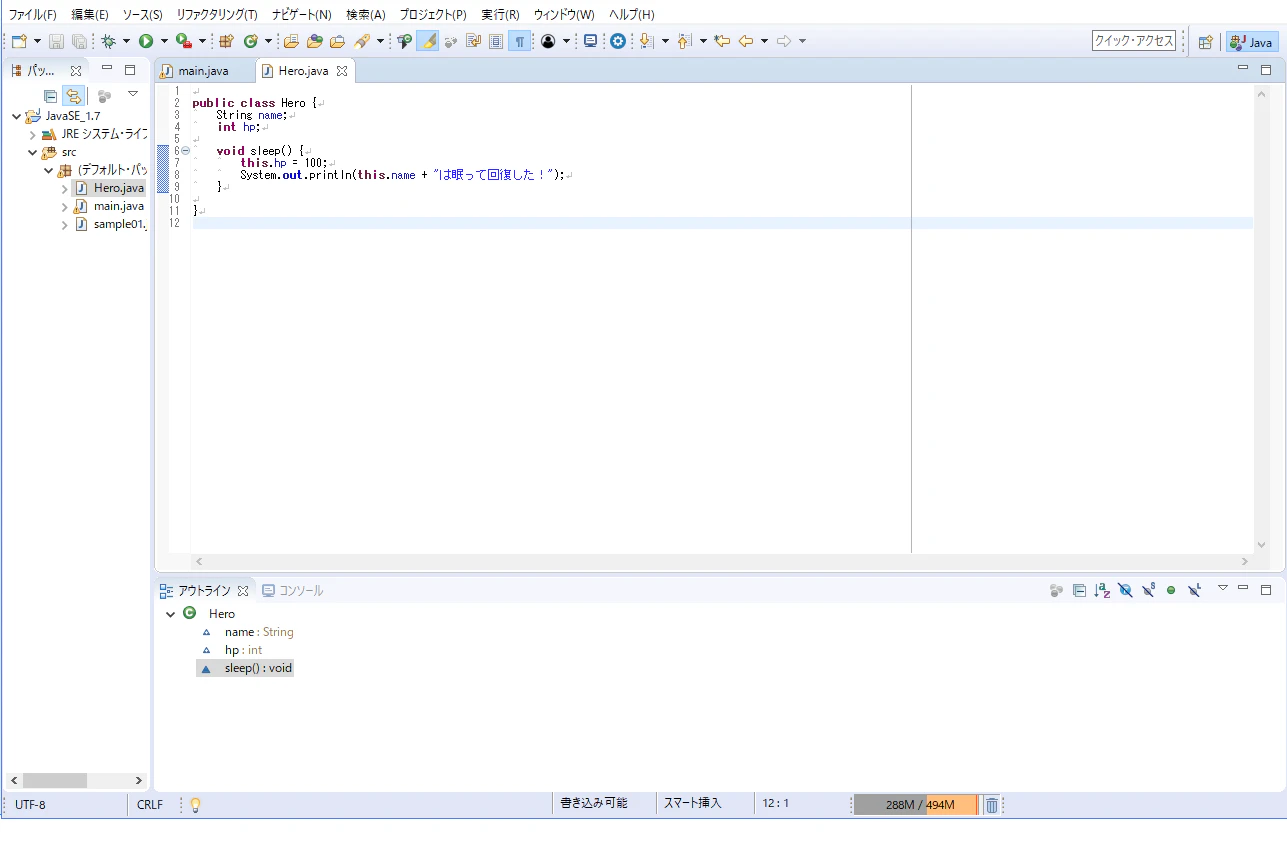1287x845 pixels.
Task: Click the Java perspective button
Action: tap(1252, 42)
